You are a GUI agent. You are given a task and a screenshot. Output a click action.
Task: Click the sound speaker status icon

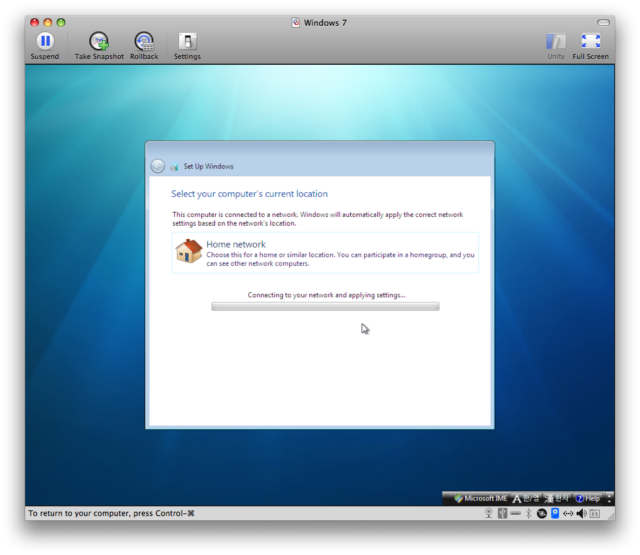581,513
